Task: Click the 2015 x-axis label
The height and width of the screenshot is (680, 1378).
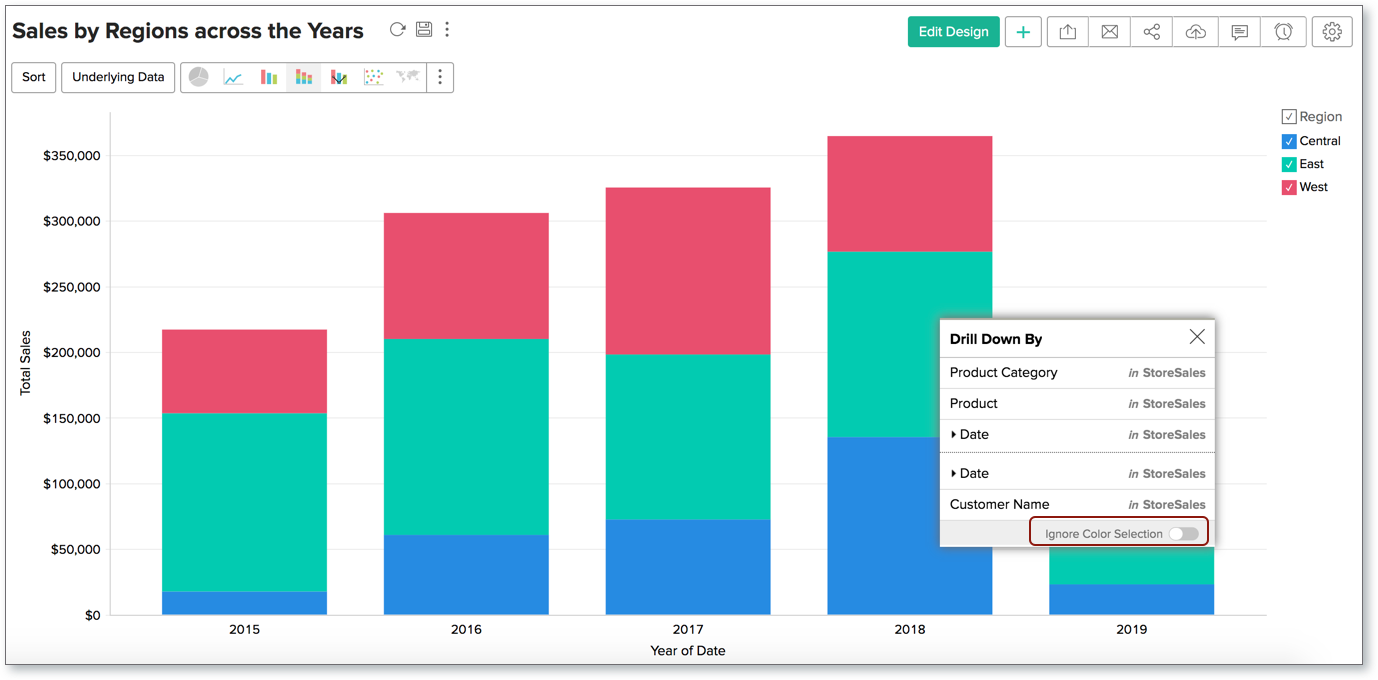Action: coord(244,630)
